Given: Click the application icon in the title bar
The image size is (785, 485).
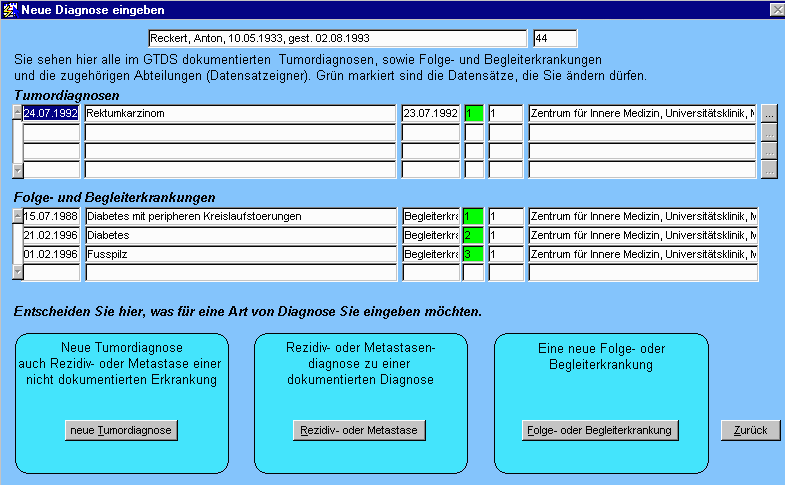Looking at the screenshot, I should (10, 9).
